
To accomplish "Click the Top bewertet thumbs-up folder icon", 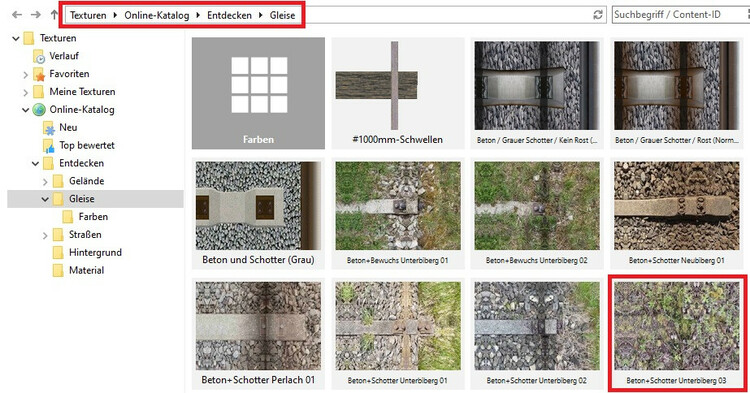I will point(49,145).
